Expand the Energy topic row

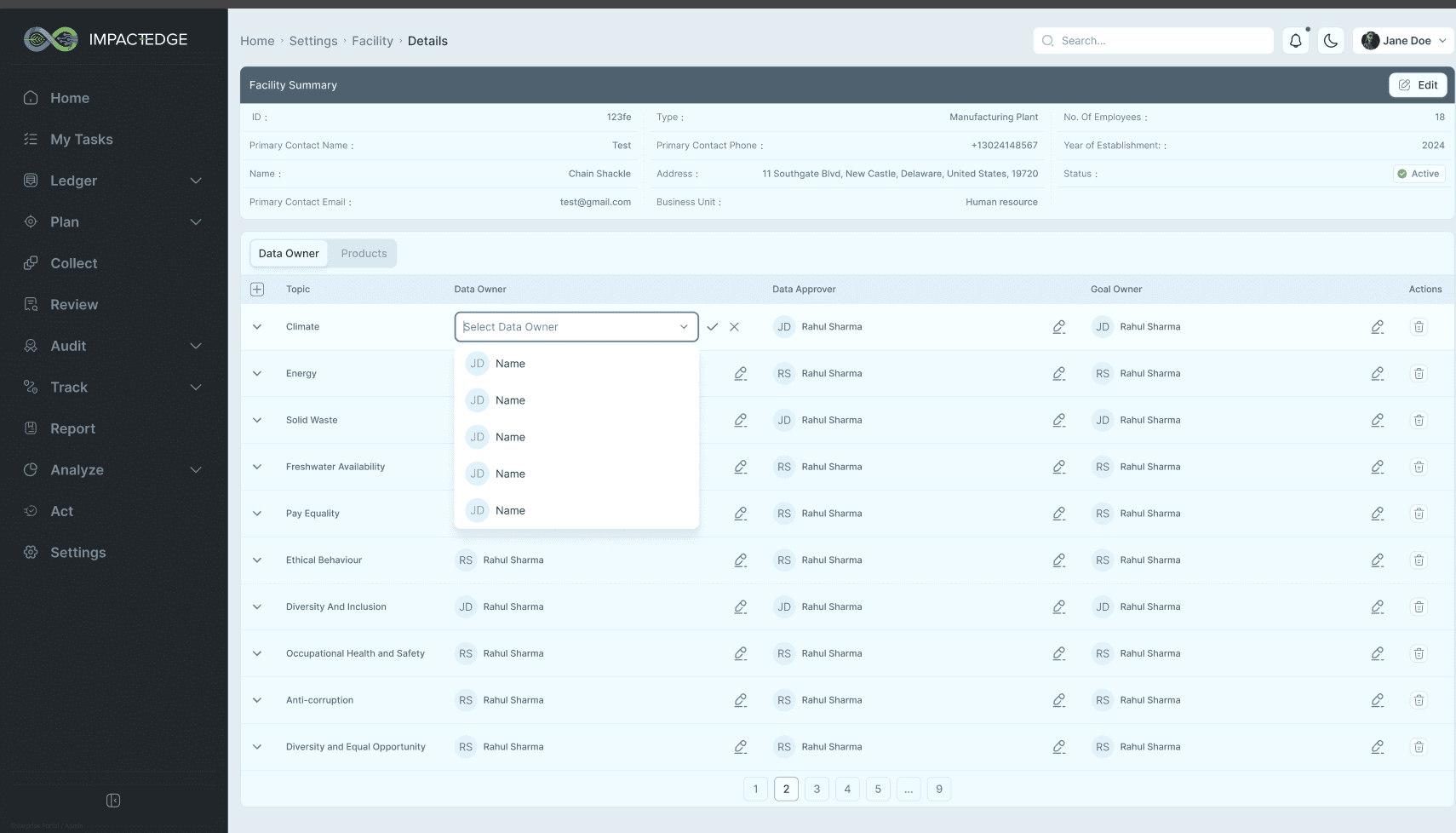click(257, 374)
